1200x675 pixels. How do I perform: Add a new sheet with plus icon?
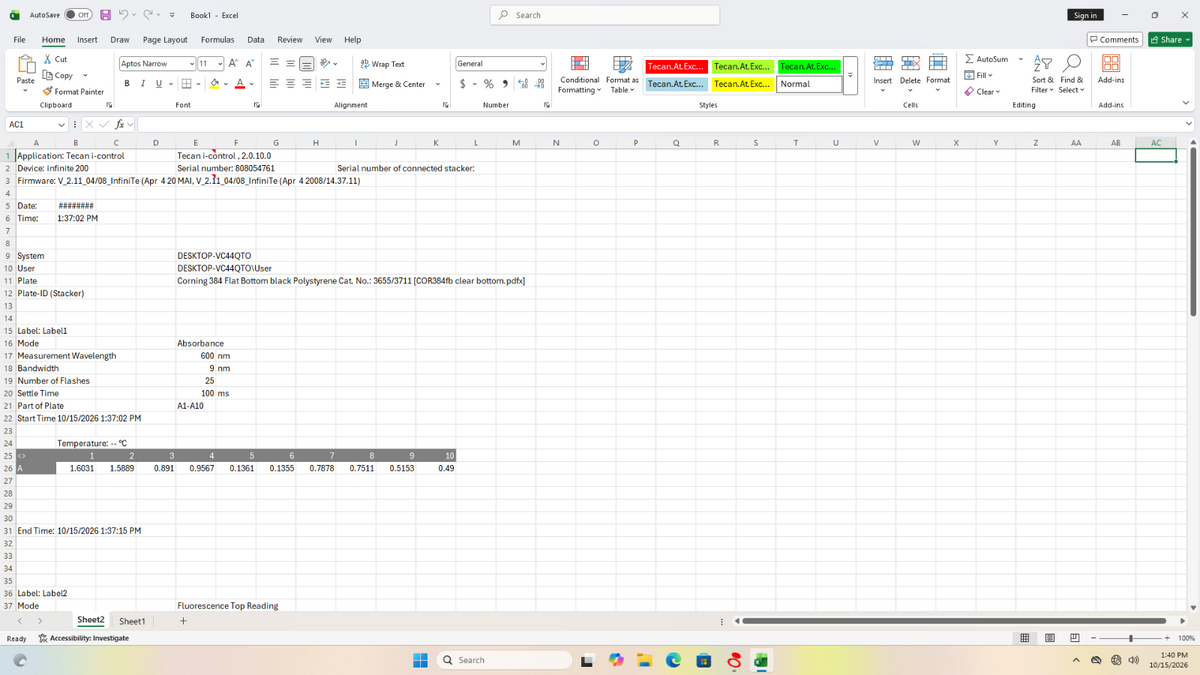(x=183, y=621)
